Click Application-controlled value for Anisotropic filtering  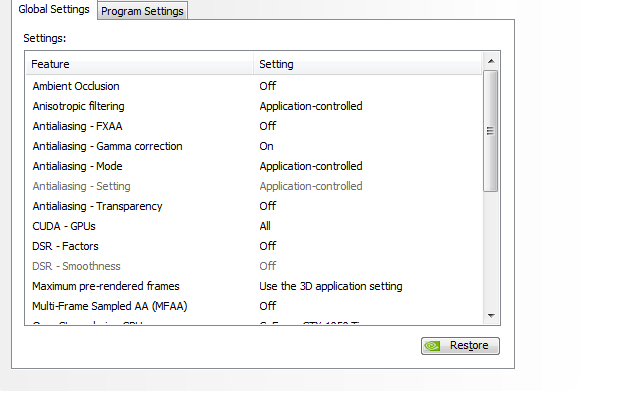pos(311,106)
